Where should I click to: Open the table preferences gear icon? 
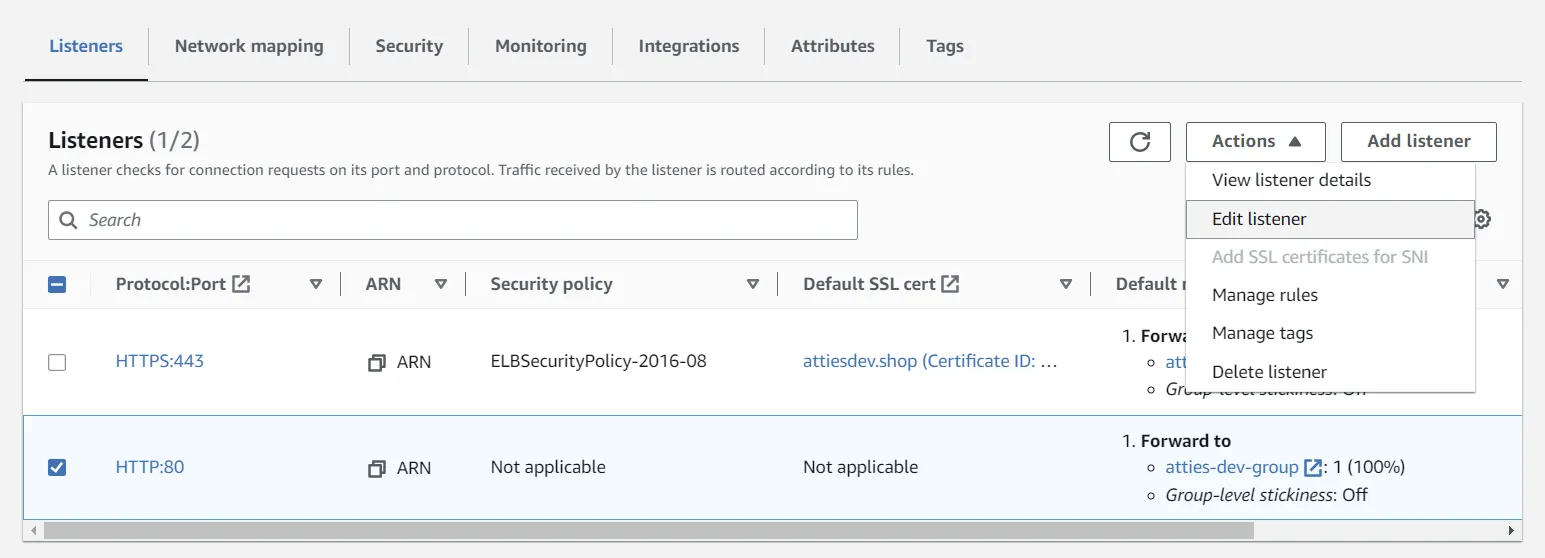[x=1483, y=219]
